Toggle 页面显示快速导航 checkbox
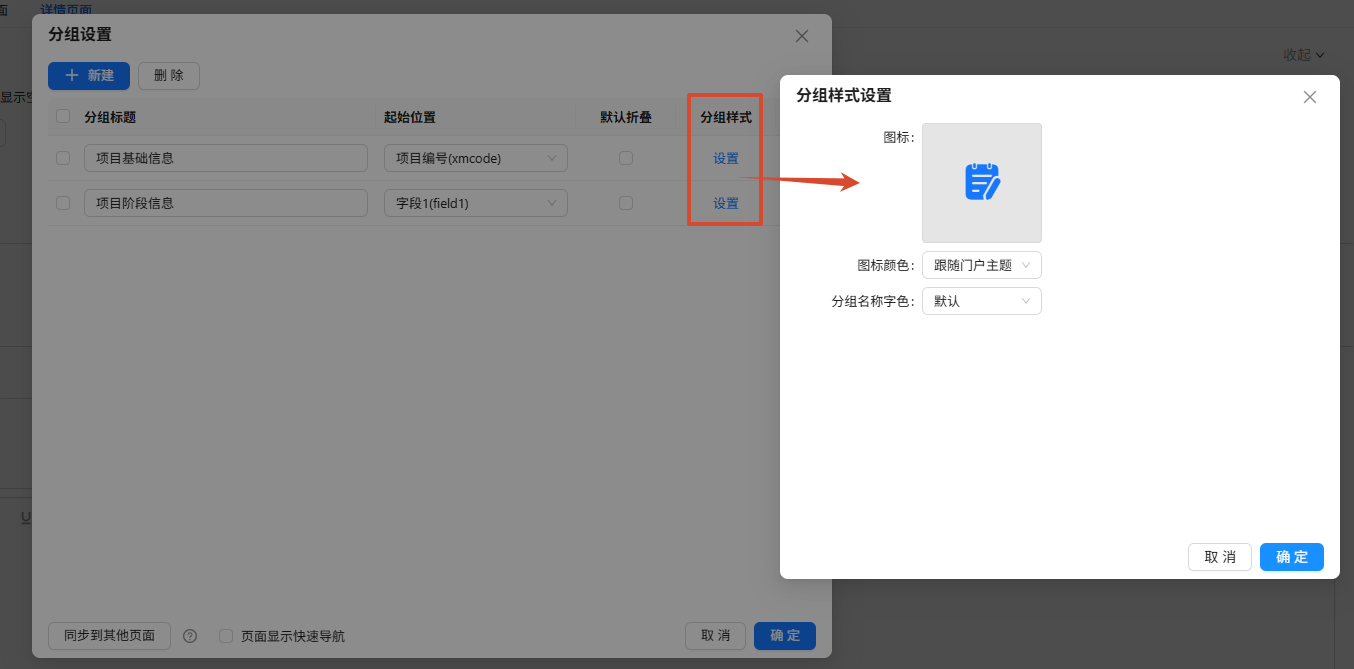The image size is (1354, 669). [x=226, y=636]
